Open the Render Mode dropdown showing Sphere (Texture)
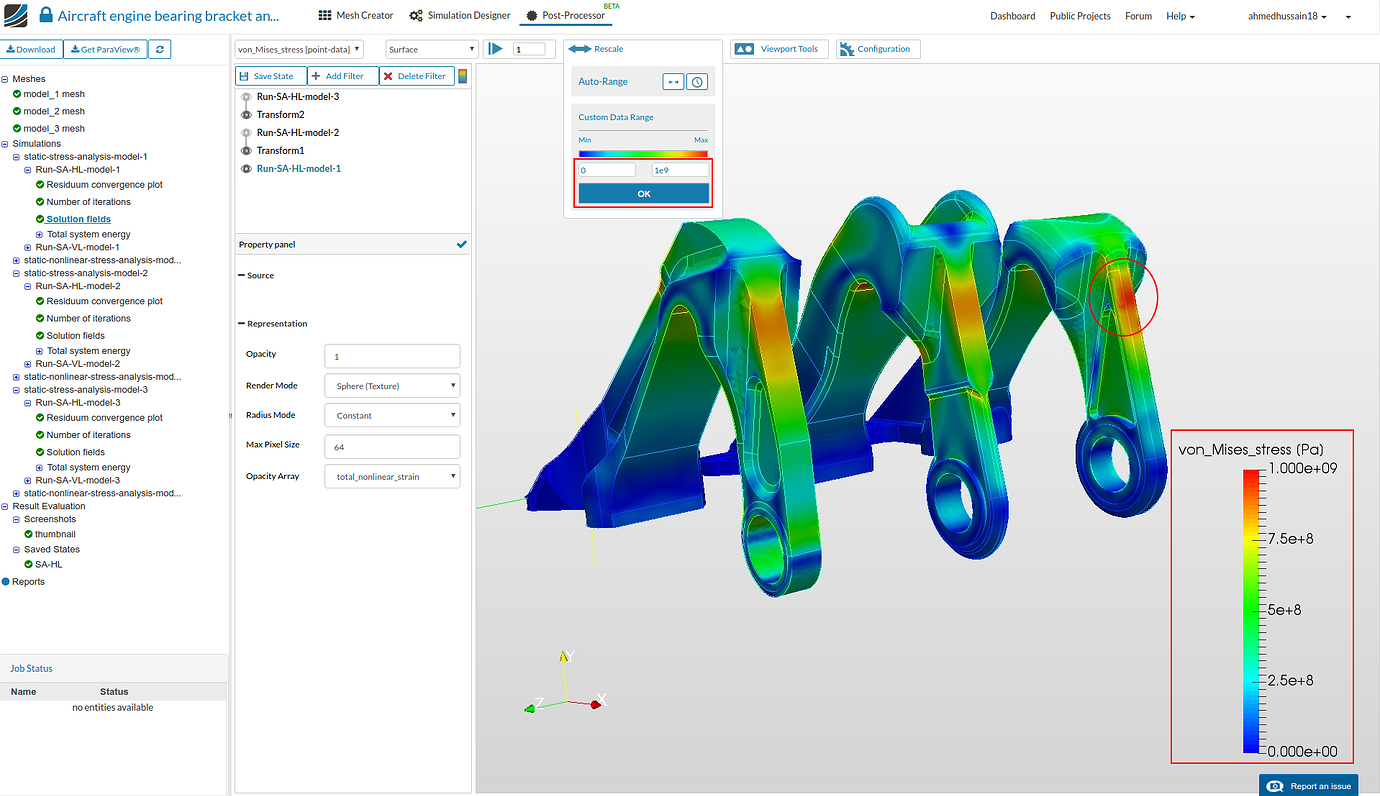The image size is (1380, 796). pyautogui.click(x=391, y=385)
